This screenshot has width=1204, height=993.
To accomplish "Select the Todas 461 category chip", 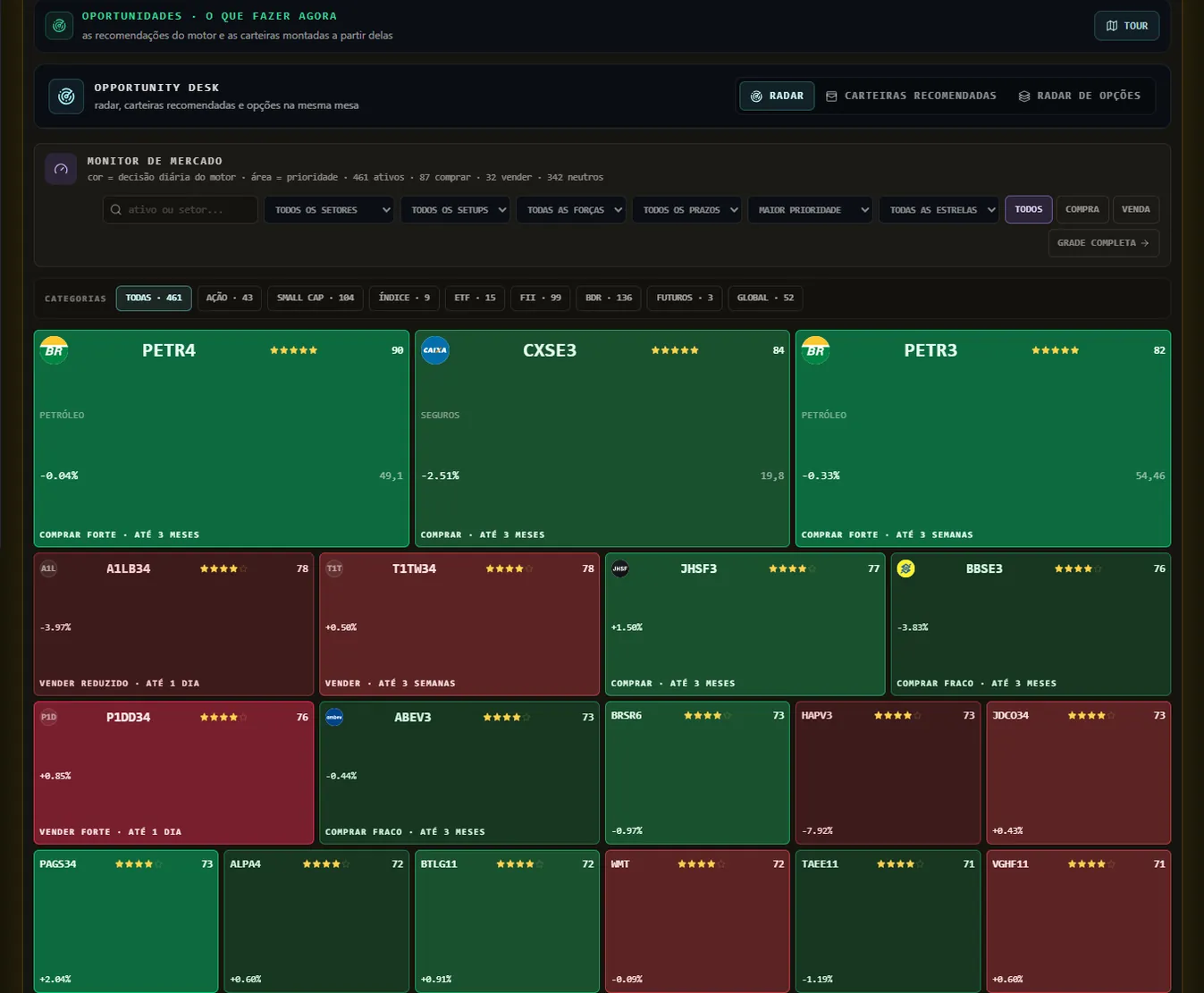I will click(154, 298).
